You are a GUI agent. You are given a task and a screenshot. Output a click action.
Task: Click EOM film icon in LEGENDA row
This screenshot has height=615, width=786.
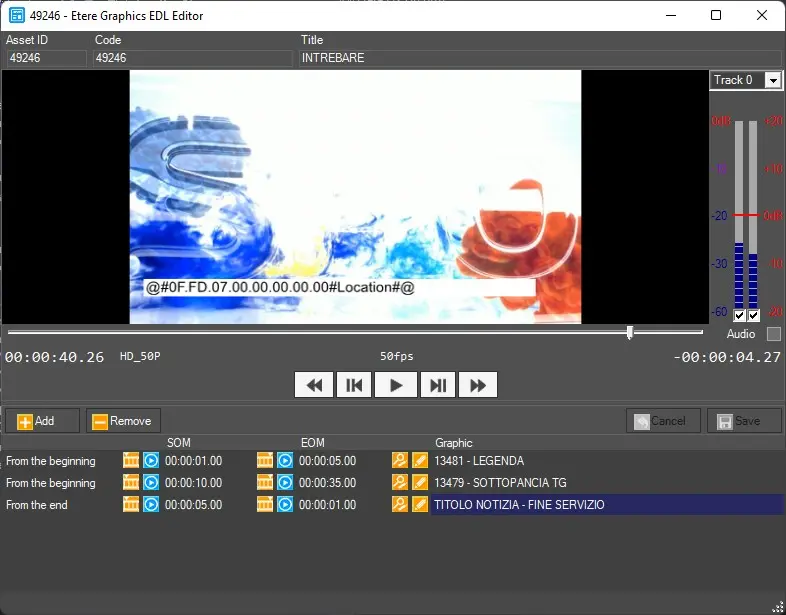265,461
